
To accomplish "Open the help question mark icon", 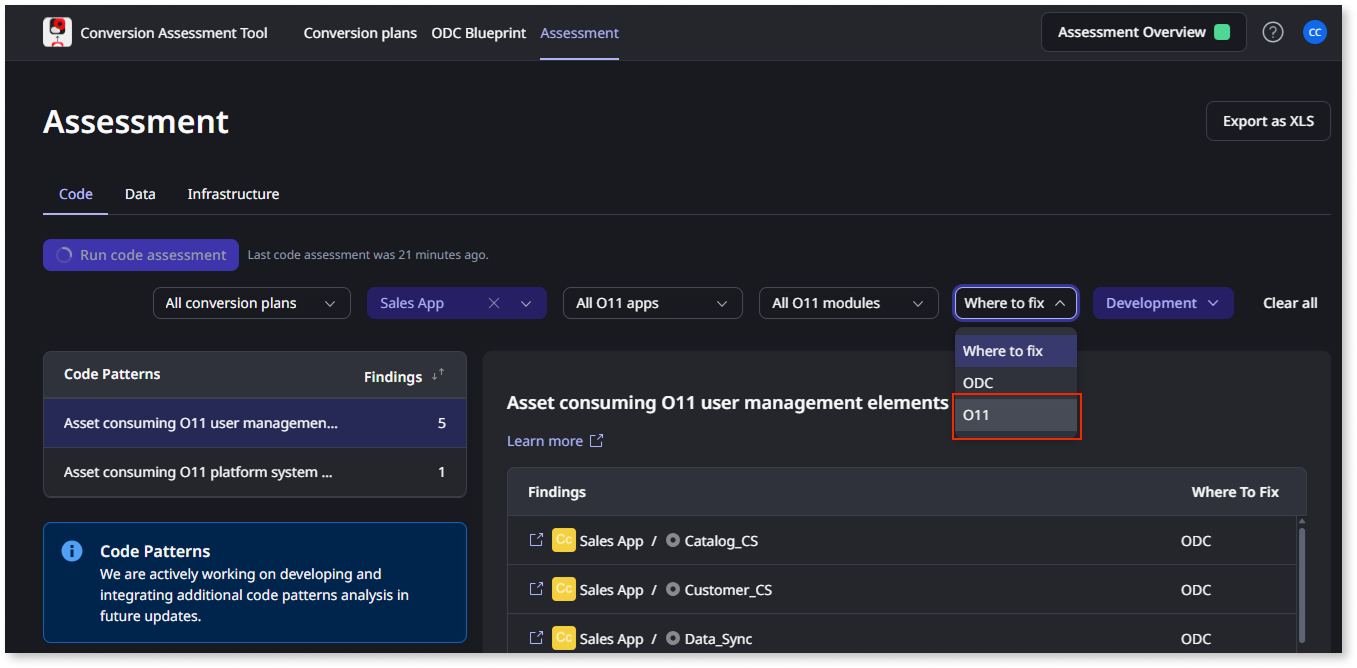I will click(1272, 32).
